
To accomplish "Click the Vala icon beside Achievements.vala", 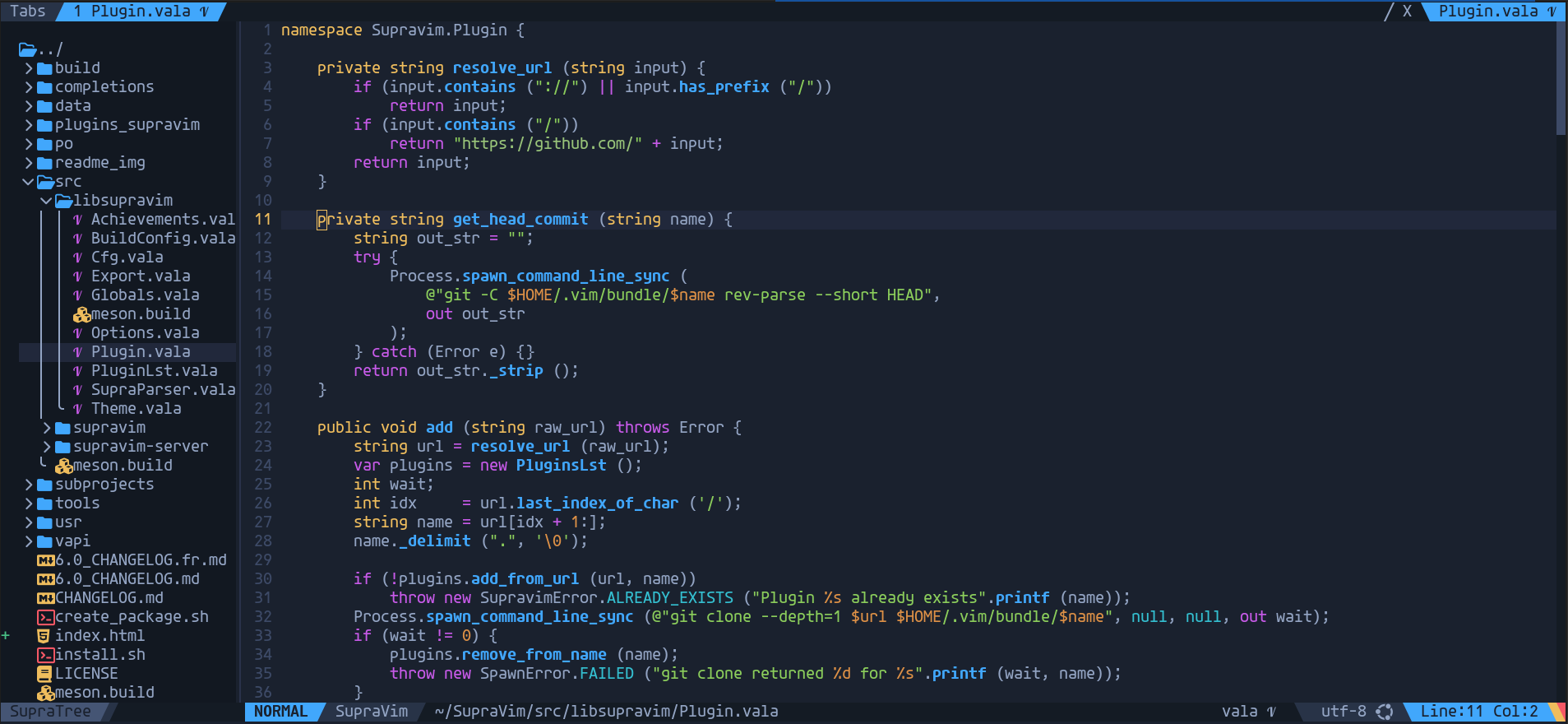I will (x=77, y=220).
